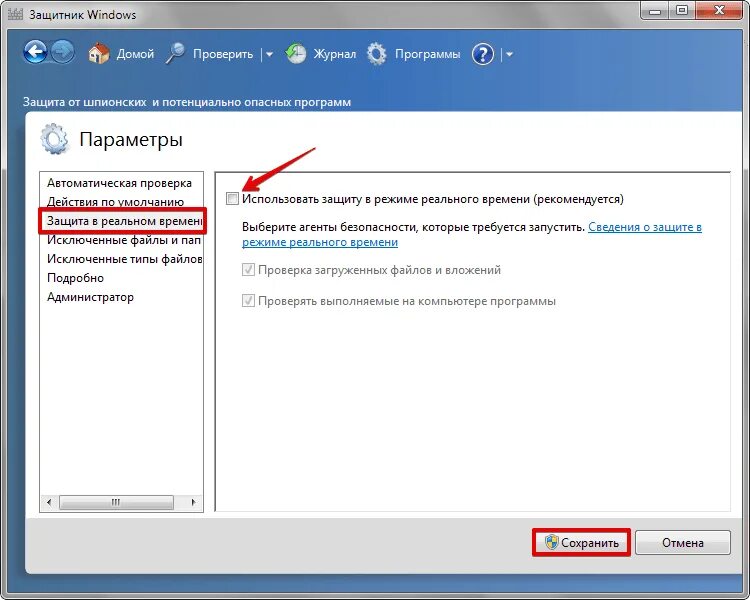Click the Windows Defender title bar icon
This screenshot has width=750, height=600.
coord(15,14)
